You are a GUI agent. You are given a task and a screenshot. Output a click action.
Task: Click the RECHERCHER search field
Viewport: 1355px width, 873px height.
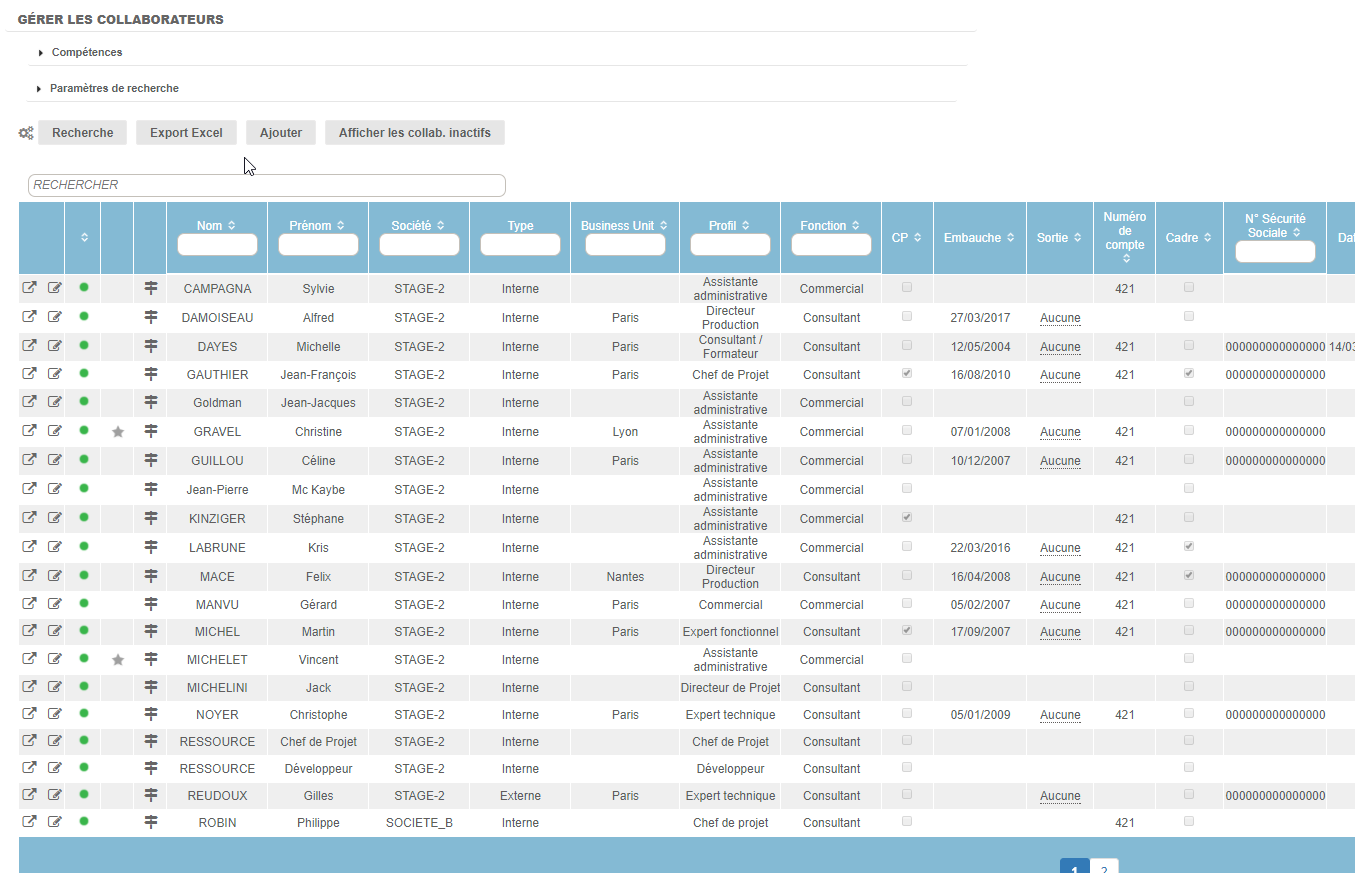tap(267, 185)
